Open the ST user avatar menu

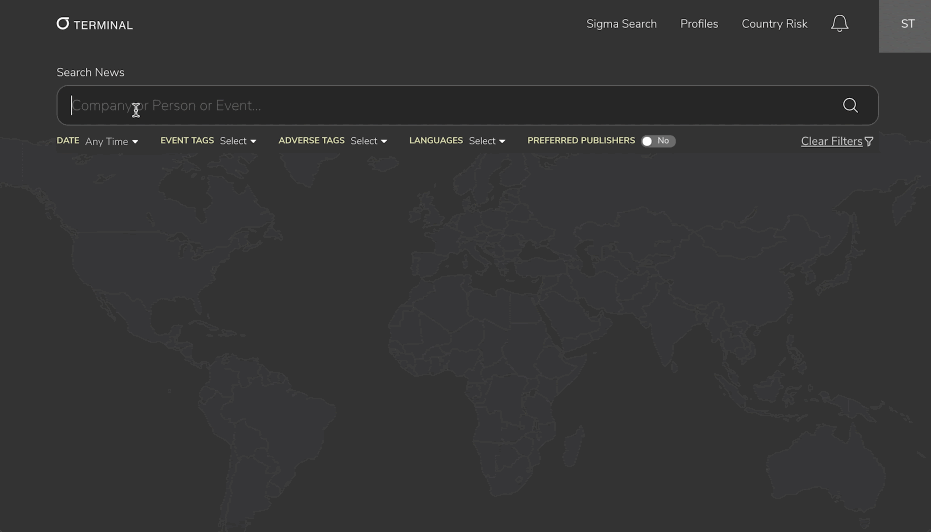(906, 25)
